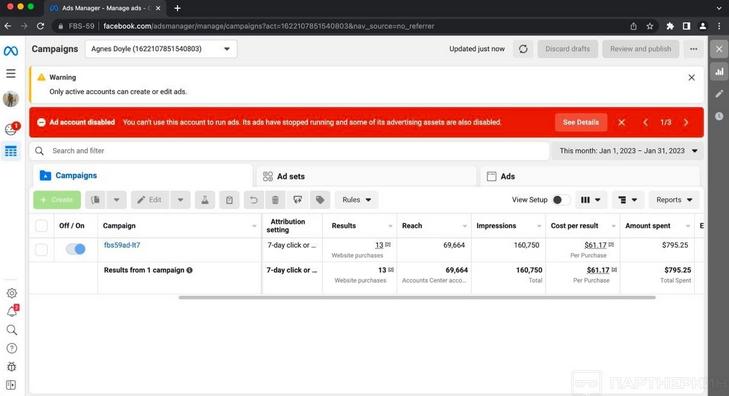Click the $61.17 cost per result value

[596, 245]
